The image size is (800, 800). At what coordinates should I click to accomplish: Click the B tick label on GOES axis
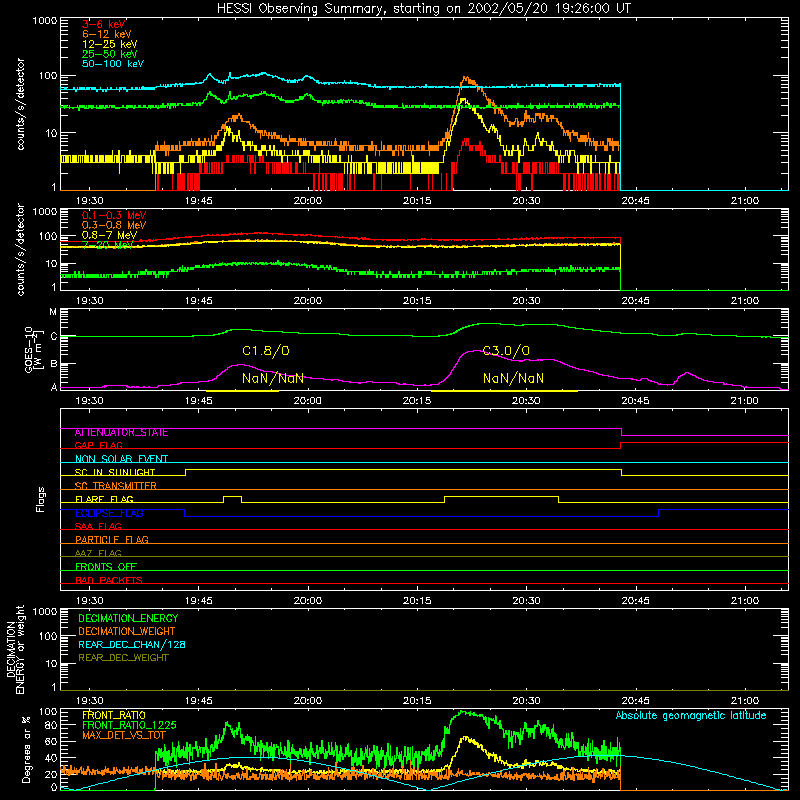[53, 364]
